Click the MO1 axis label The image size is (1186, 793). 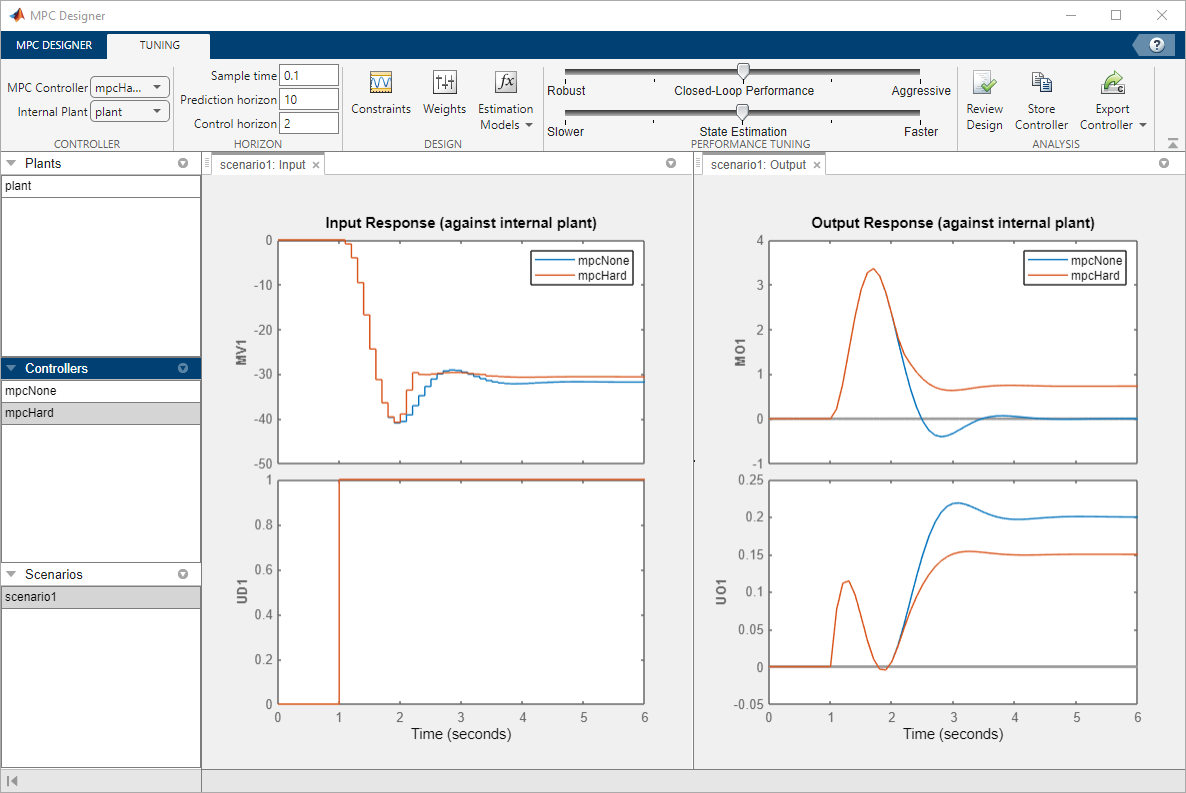[740, 353]
